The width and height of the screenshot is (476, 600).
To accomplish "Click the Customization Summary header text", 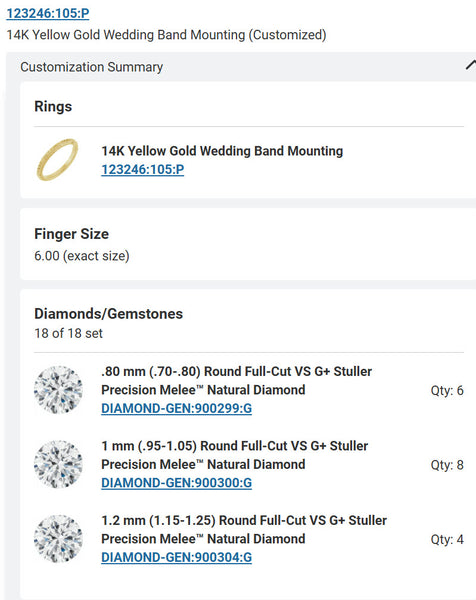I will pos(91,67).
